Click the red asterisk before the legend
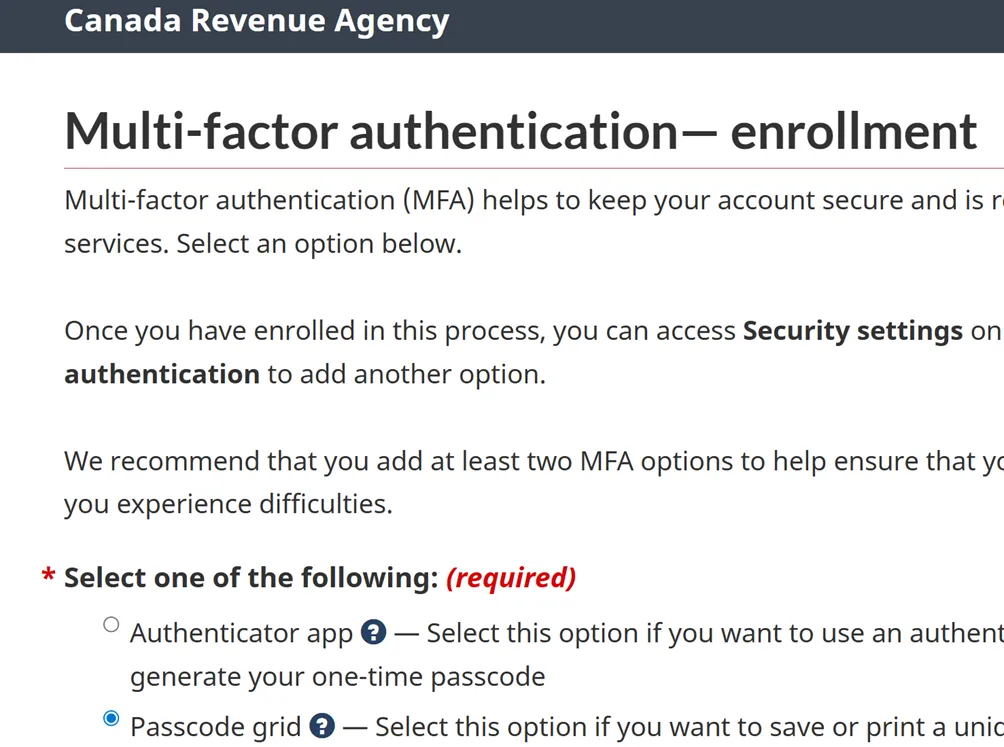 [x=48, y=579]
